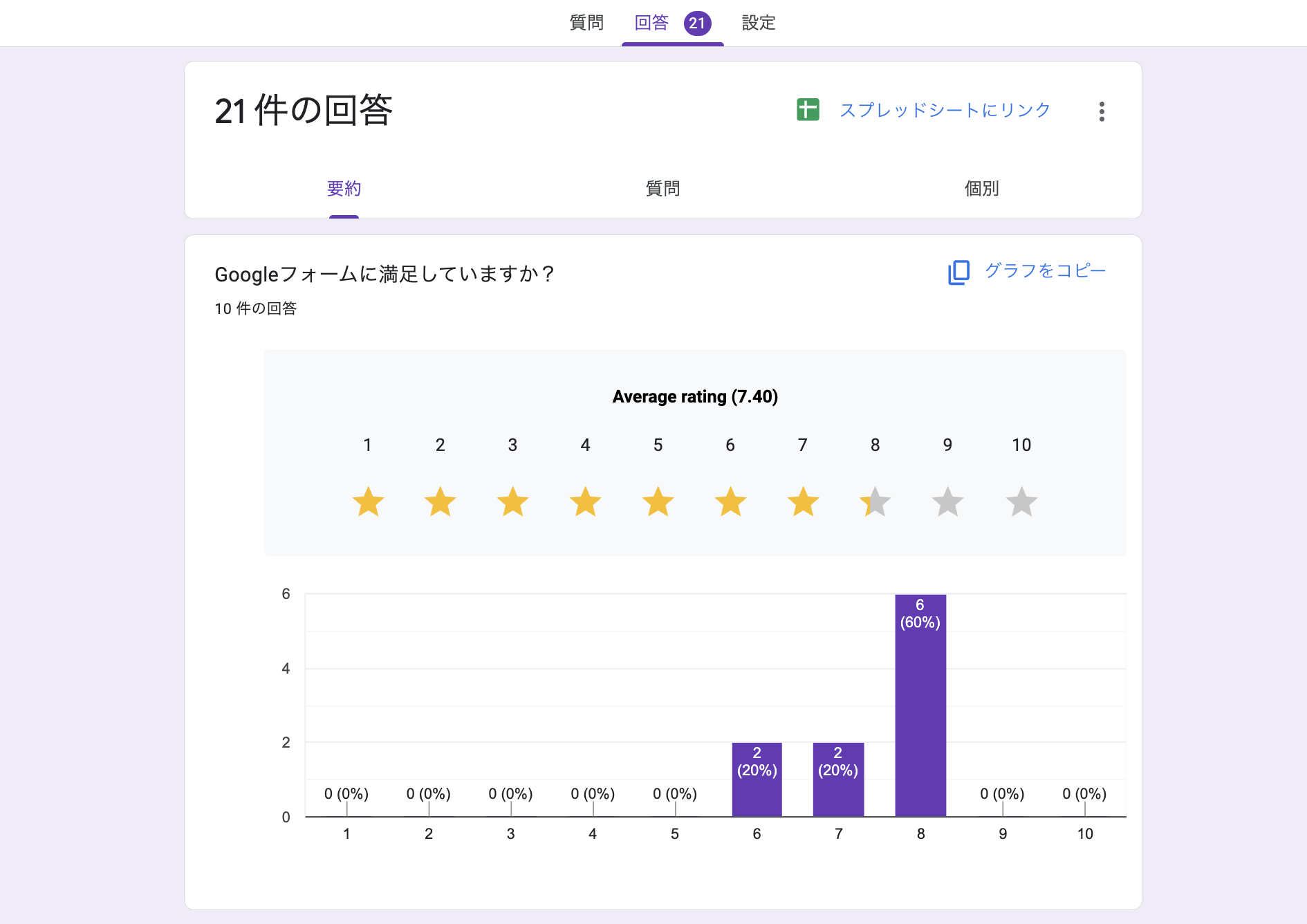This screenshot has width=1307, height=924.
Task: Click the purple bar for rating 7
Action: click(x=838, y=779)
